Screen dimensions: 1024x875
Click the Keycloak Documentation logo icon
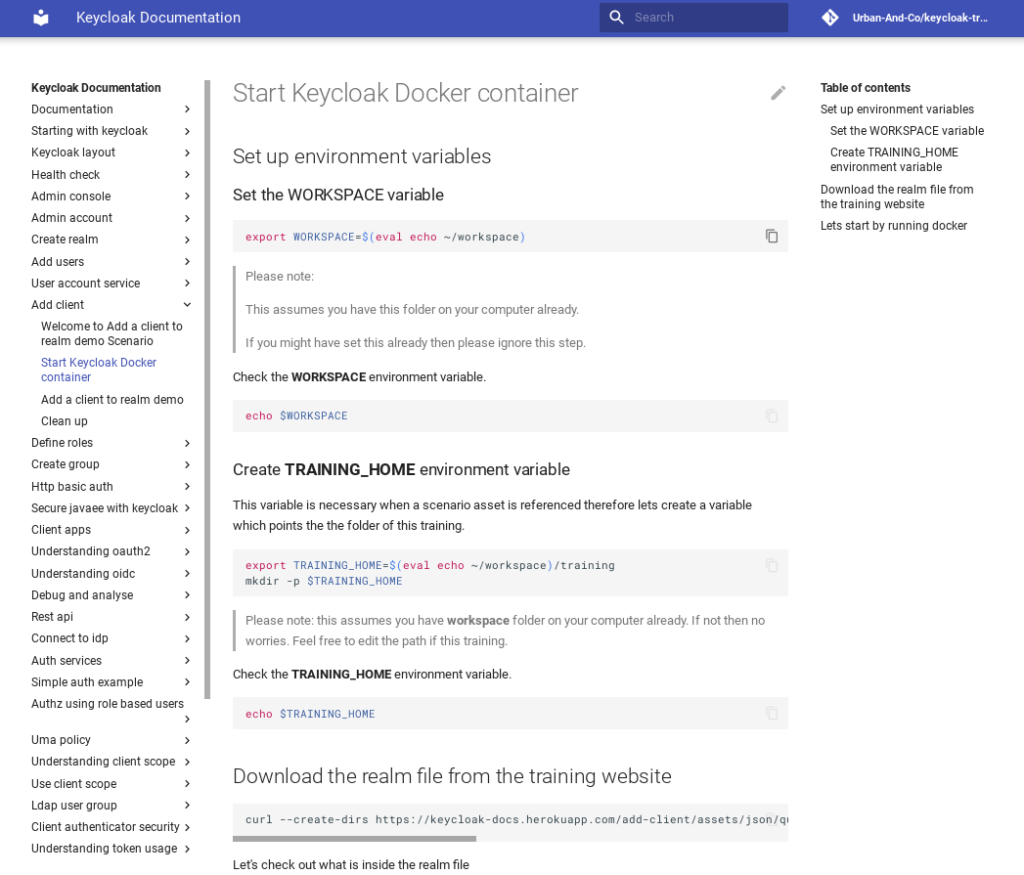coord(41,18)
